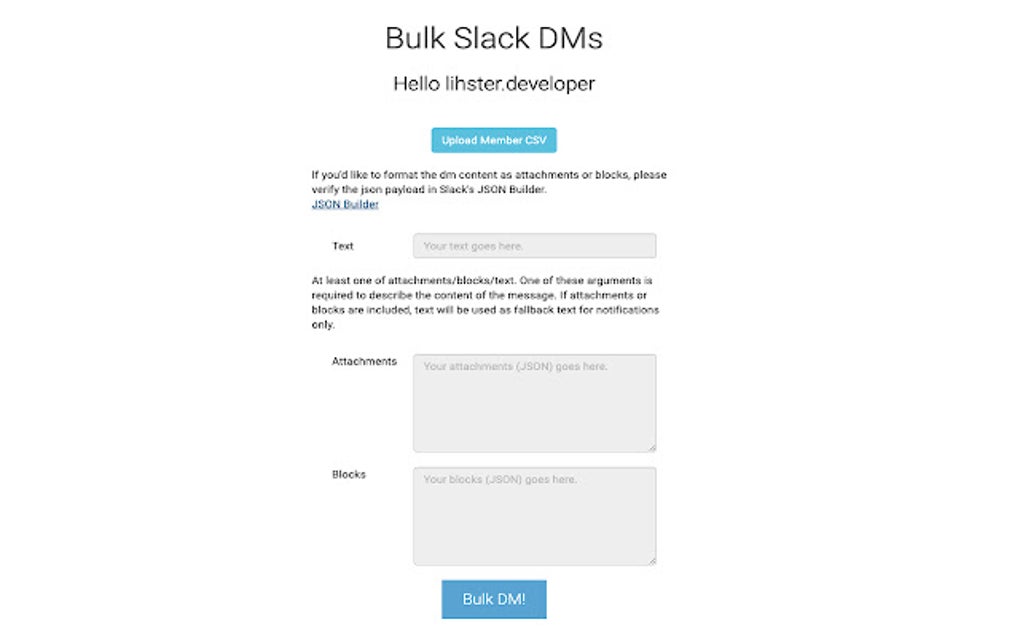Click the Blocks label on the form

click(x=349, y=474)
